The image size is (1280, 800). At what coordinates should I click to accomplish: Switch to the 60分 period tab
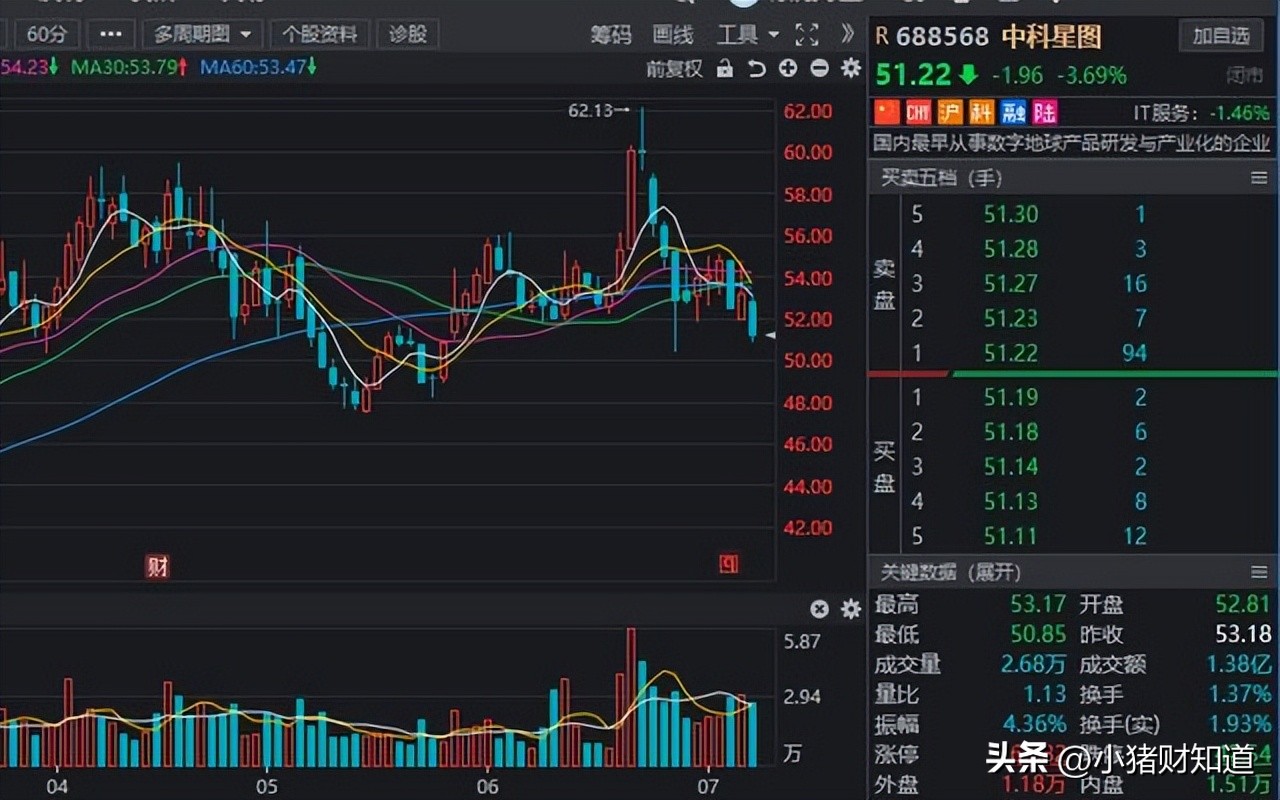(x=46, y=33)
